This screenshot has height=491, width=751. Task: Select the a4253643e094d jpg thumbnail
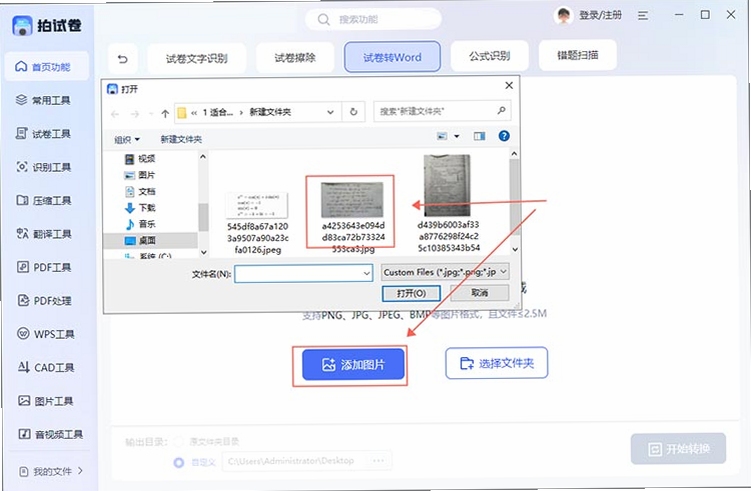pos(353,200)
